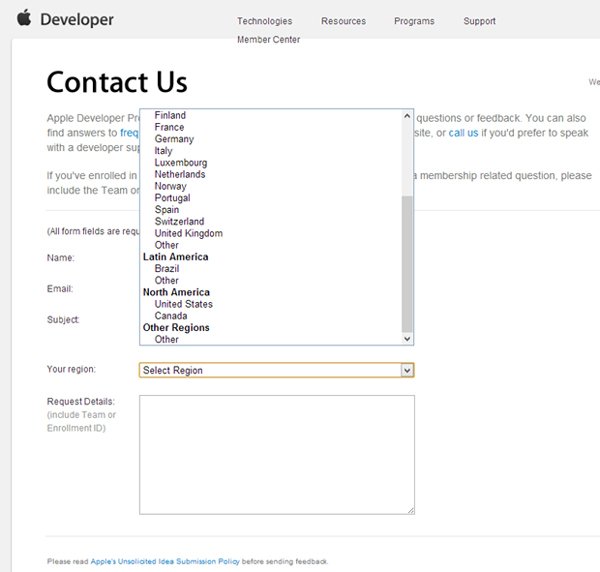Select Other under Other Regions

[166, 340]
